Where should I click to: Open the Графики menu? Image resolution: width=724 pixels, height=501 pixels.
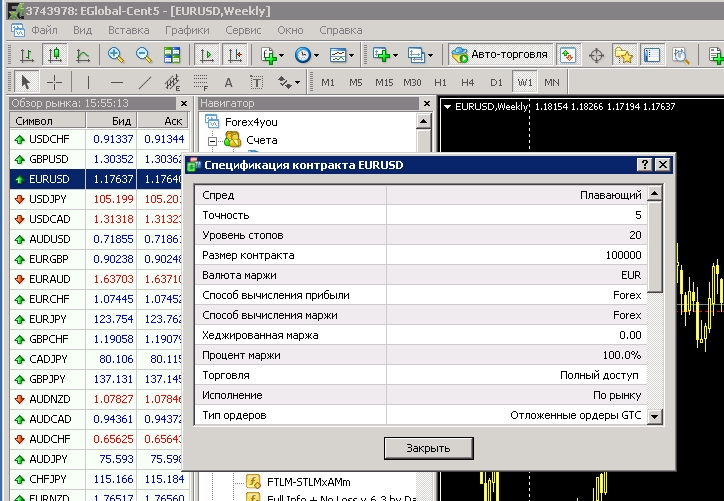tap(187, 30)
